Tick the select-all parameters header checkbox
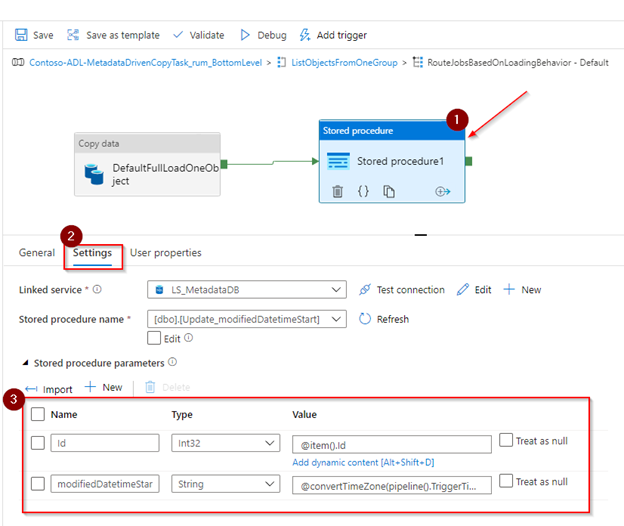This screenshot has height=526, width=624. point(38,414)
